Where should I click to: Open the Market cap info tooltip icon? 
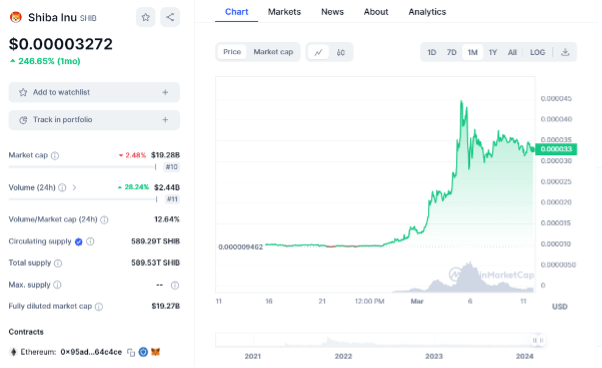pyautogui.click(x=55, y=155)
